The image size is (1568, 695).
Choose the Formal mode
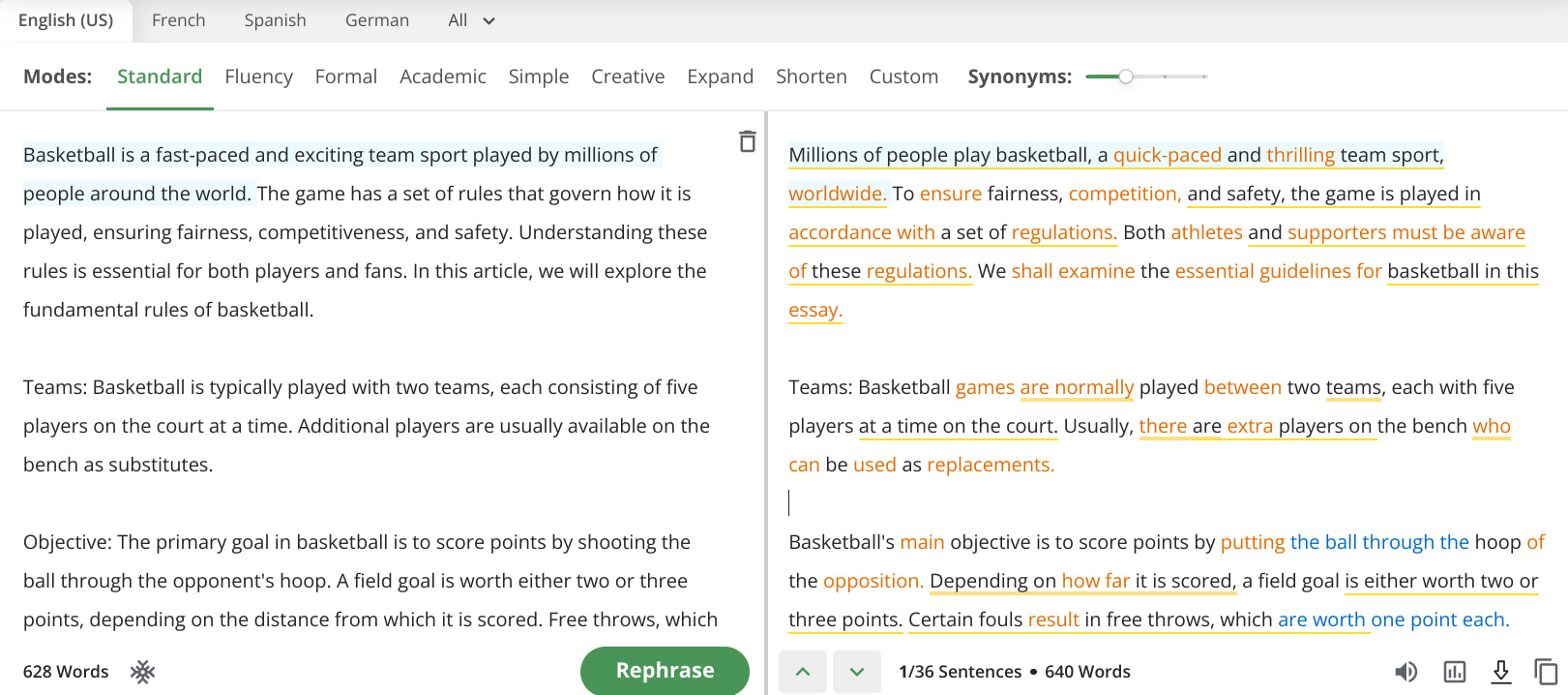(346, 76)
